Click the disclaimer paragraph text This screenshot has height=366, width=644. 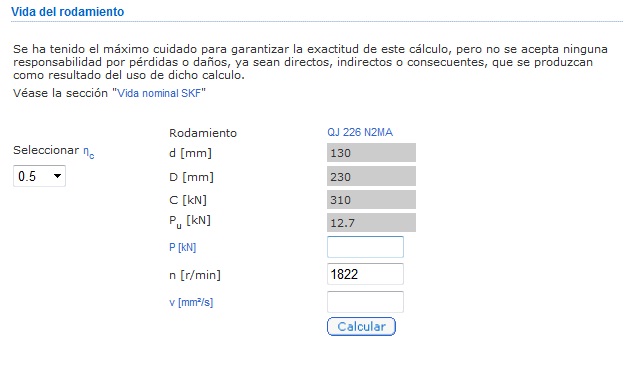[310, 62]
